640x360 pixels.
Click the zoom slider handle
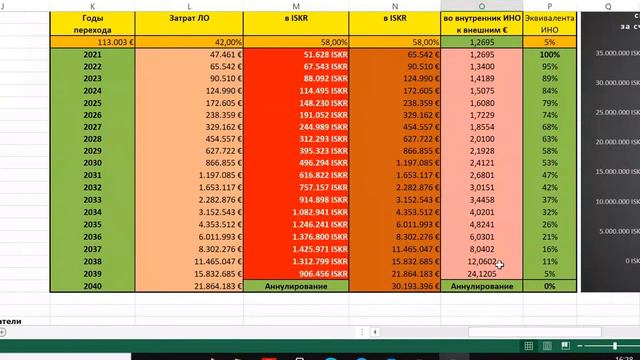coord(615,346)
